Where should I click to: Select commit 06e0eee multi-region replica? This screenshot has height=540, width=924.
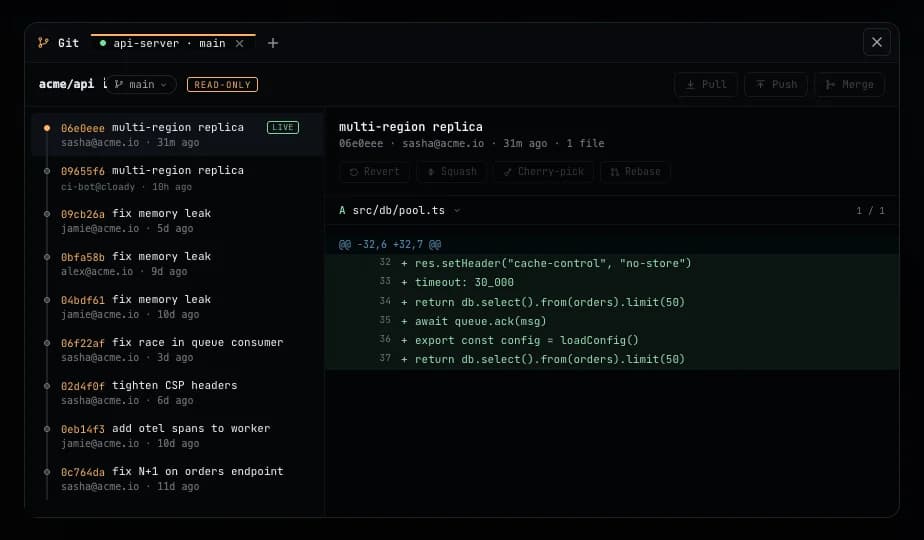coord(177,134)
